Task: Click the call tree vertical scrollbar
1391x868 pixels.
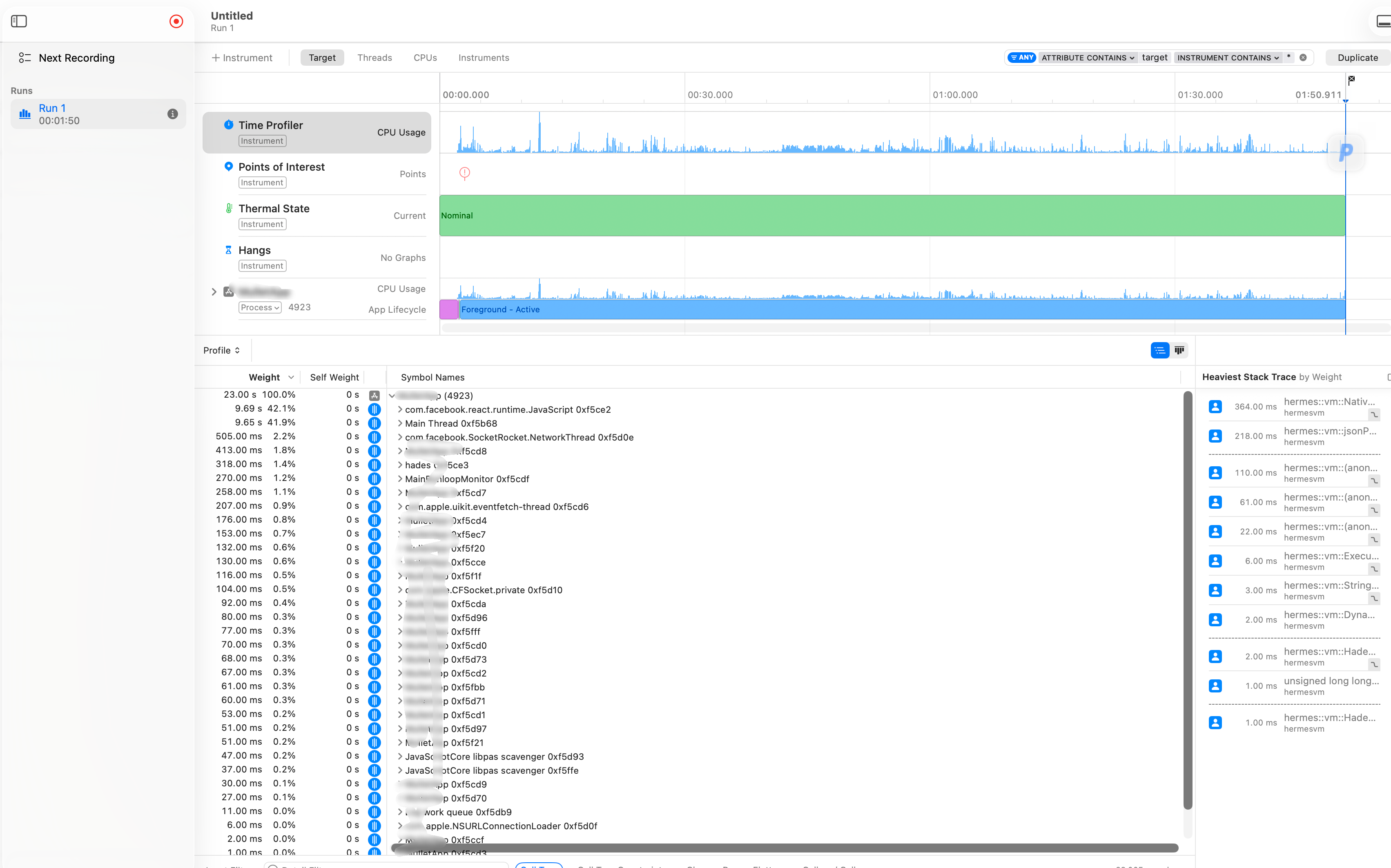Action: (1187, 601)
